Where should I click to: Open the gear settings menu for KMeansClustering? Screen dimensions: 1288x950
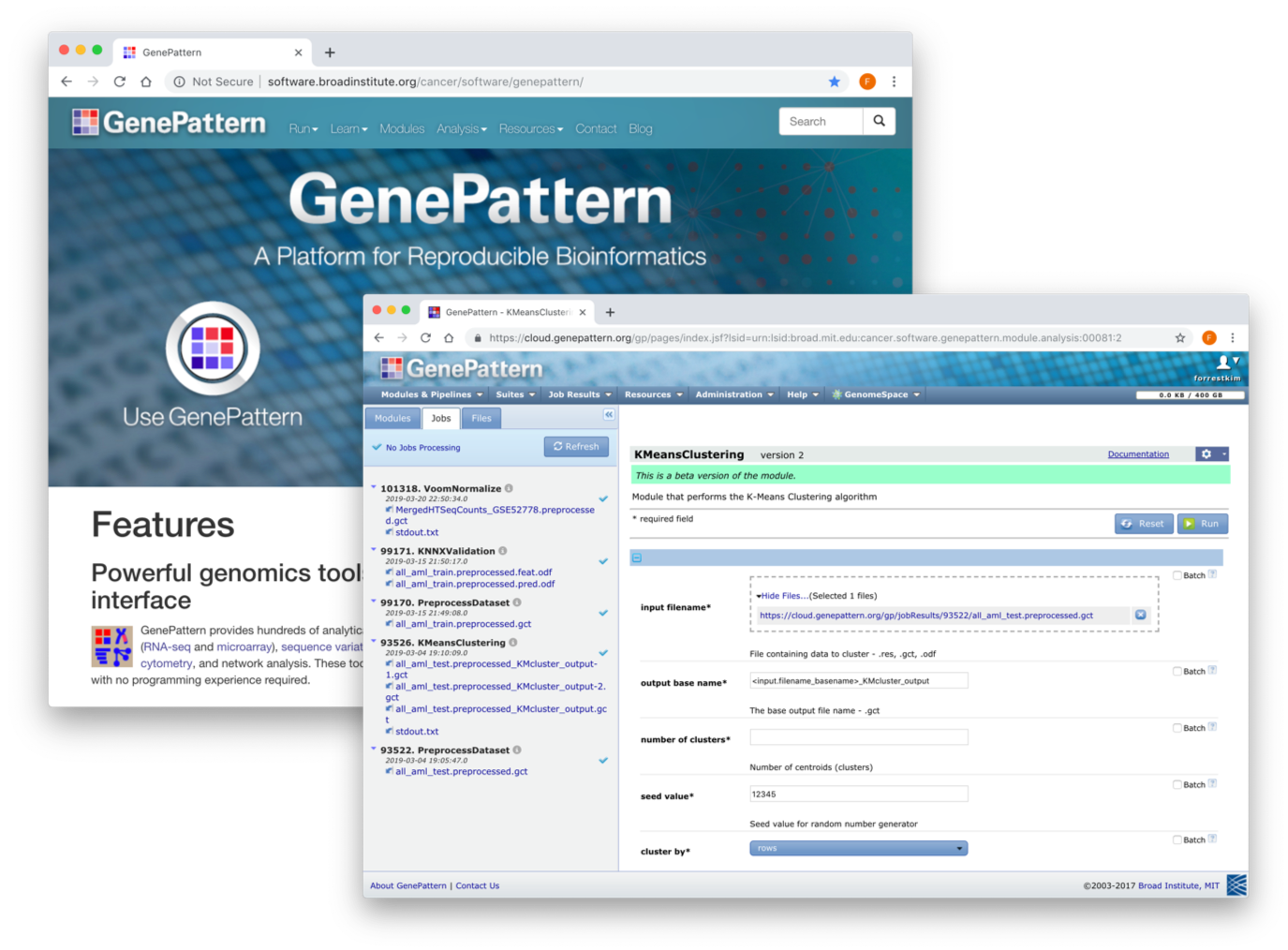tap(1211, 453)
